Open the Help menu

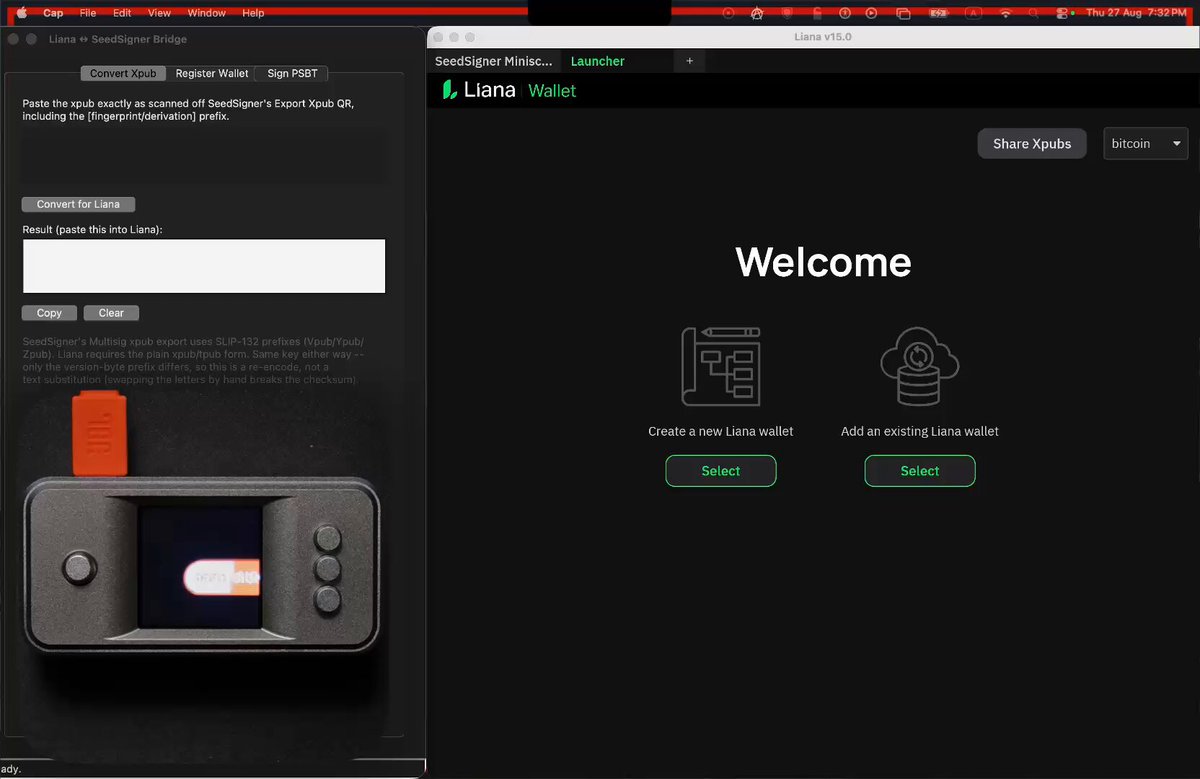pos(253,13)
